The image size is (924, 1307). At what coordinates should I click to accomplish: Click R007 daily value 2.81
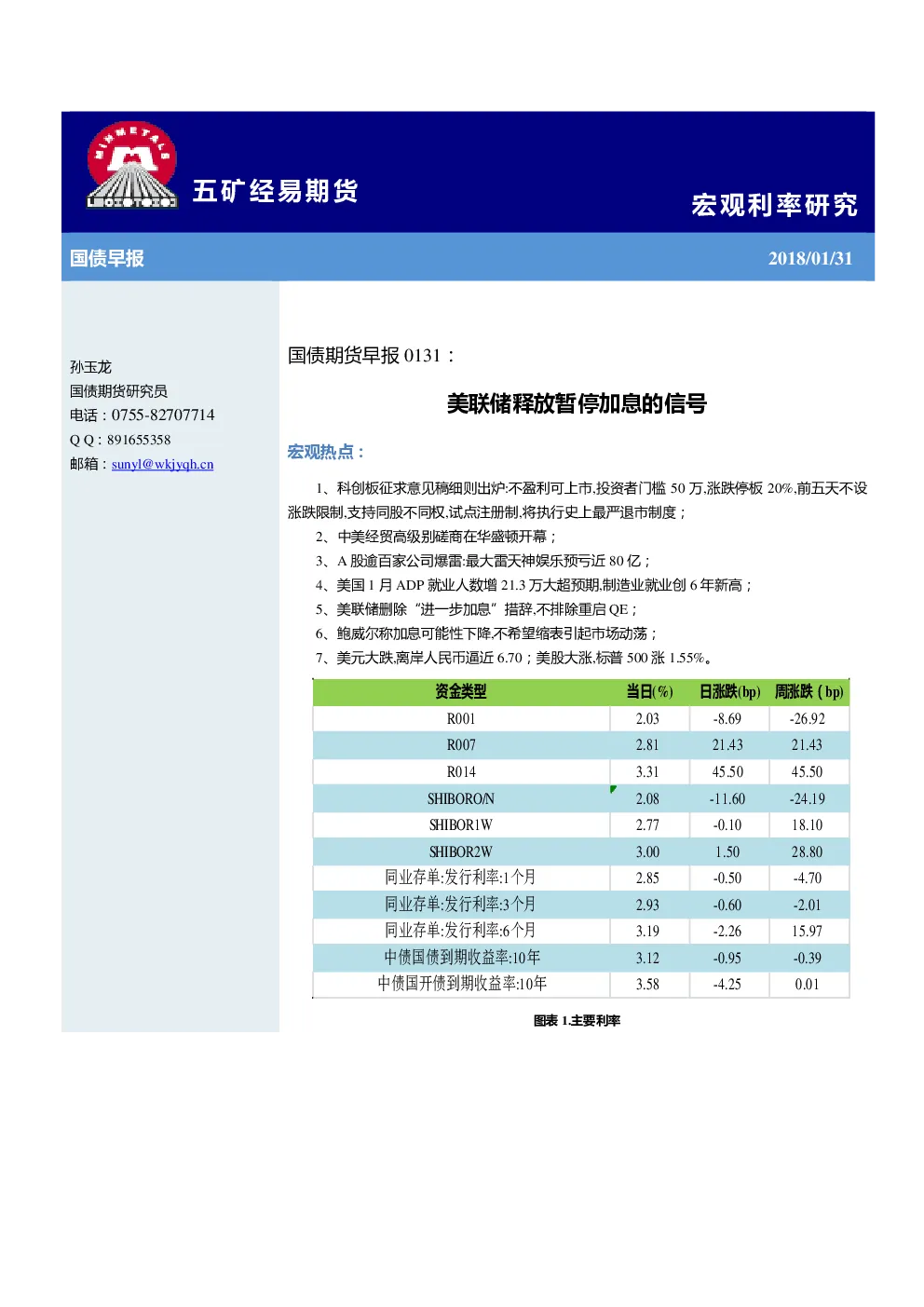pyautogui.click(x=647, y=745)
